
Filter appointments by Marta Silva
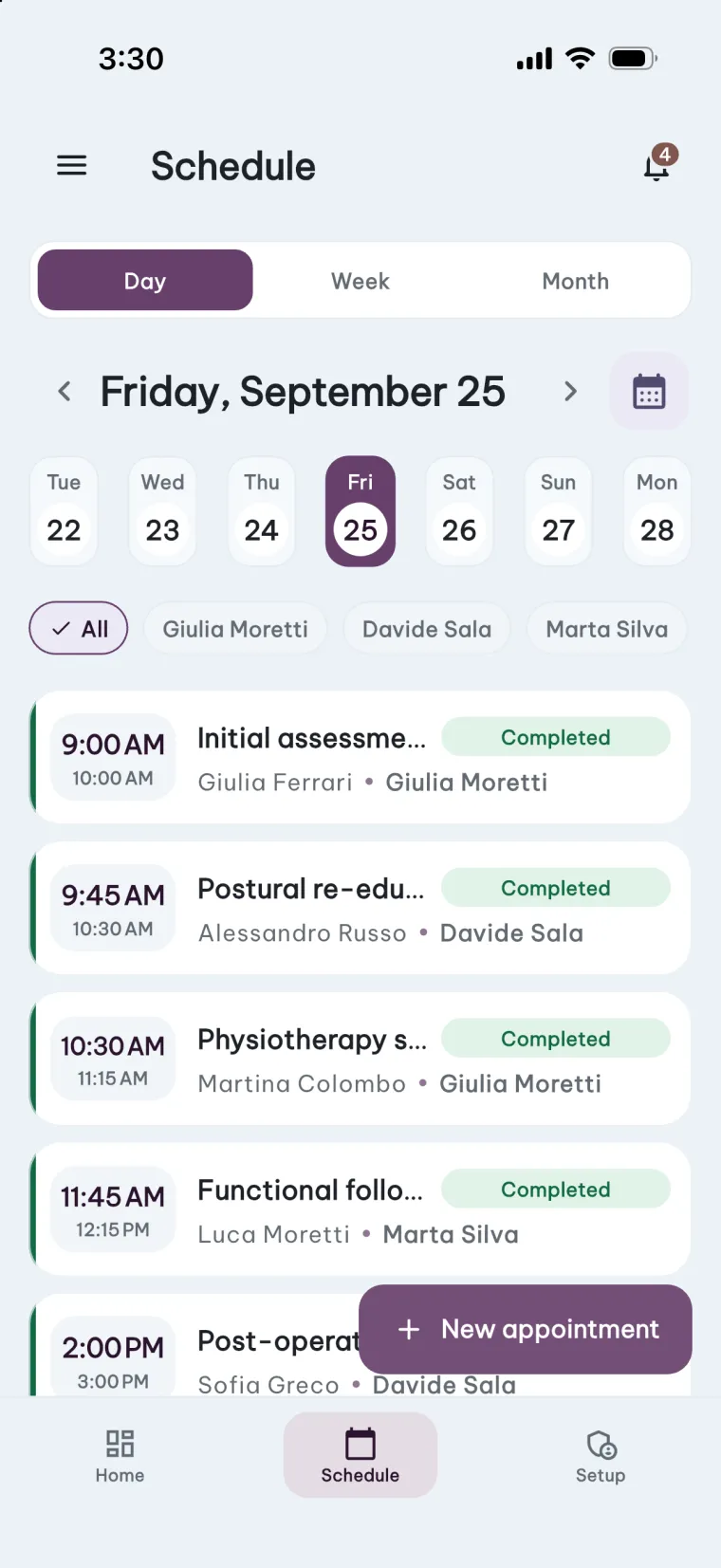click(x=607, y=628)
